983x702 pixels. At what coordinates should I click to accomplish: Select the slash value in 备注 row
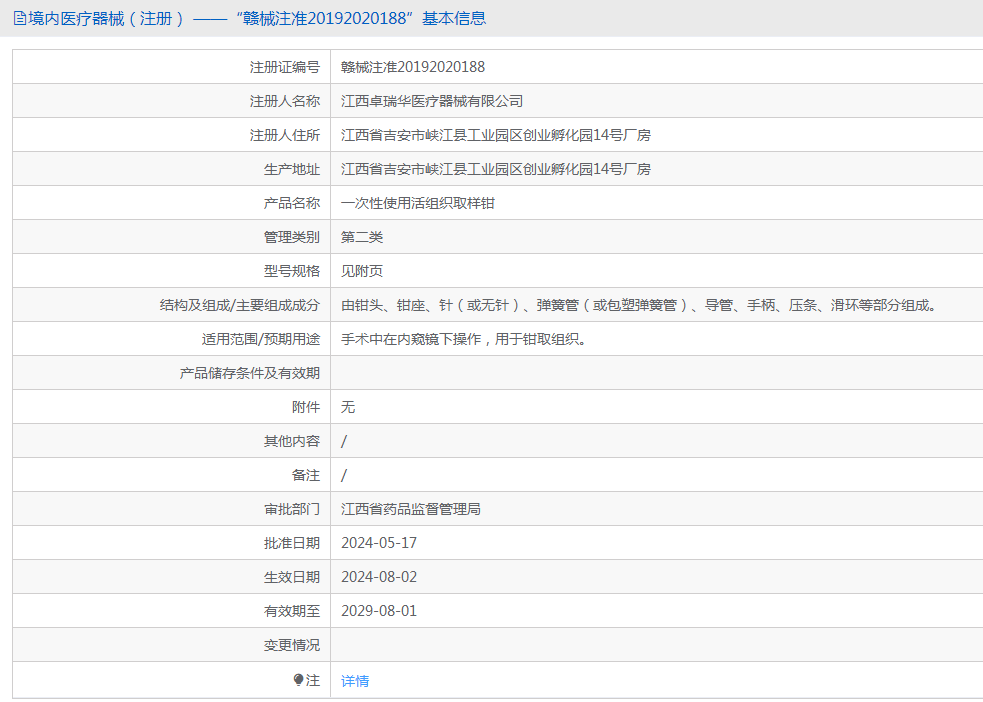344,475
